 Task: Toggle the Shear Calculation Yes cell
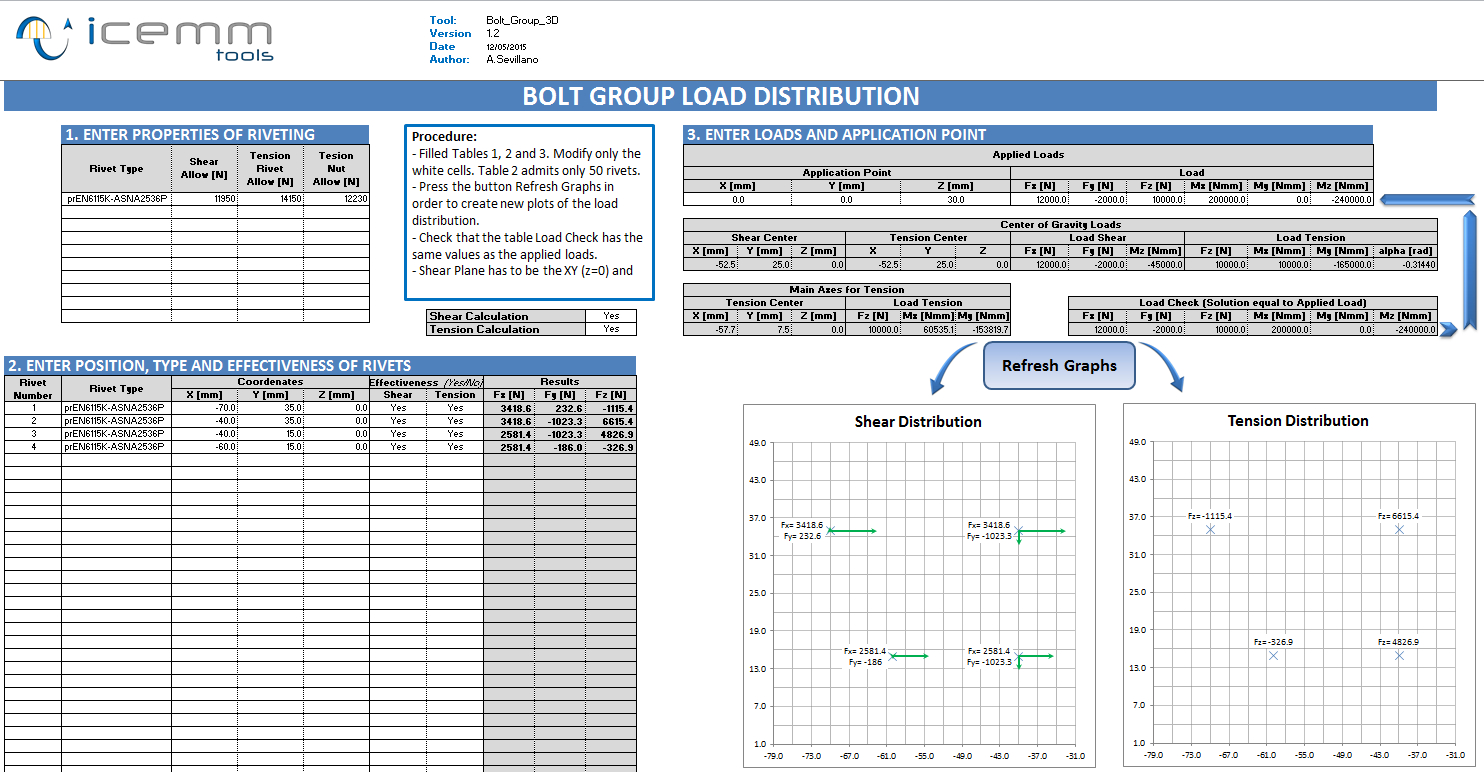point(610,316)
